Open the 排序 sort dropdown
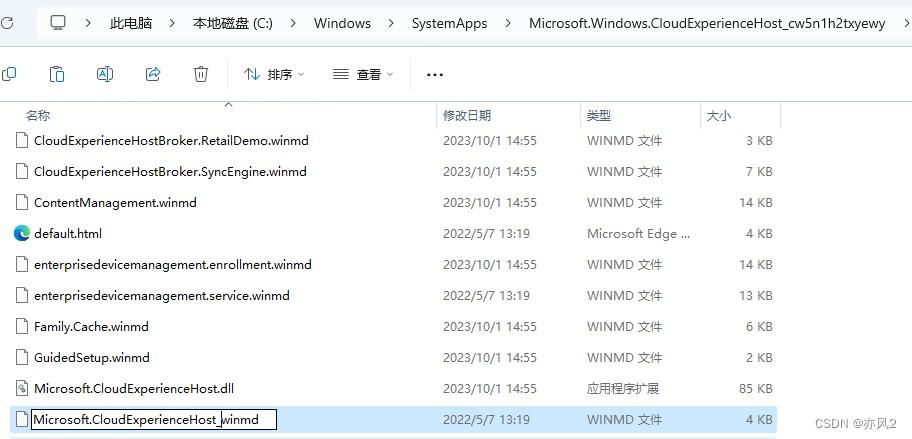The width and height of the screenshot is (912, 439). (x=274, y=74)
